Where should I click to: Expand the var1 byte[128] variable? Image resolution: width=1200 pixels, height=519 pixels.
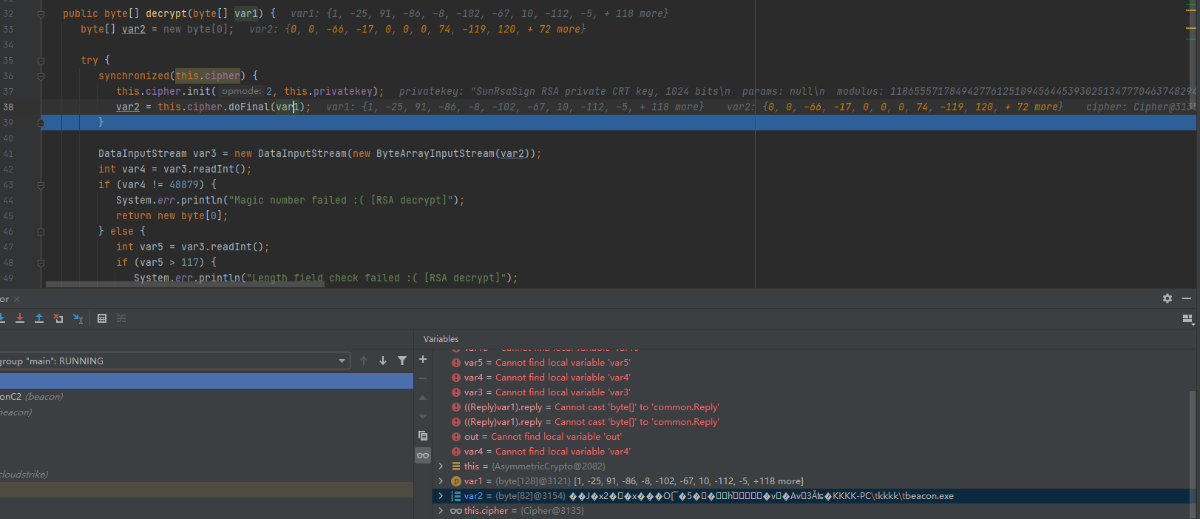441,481
